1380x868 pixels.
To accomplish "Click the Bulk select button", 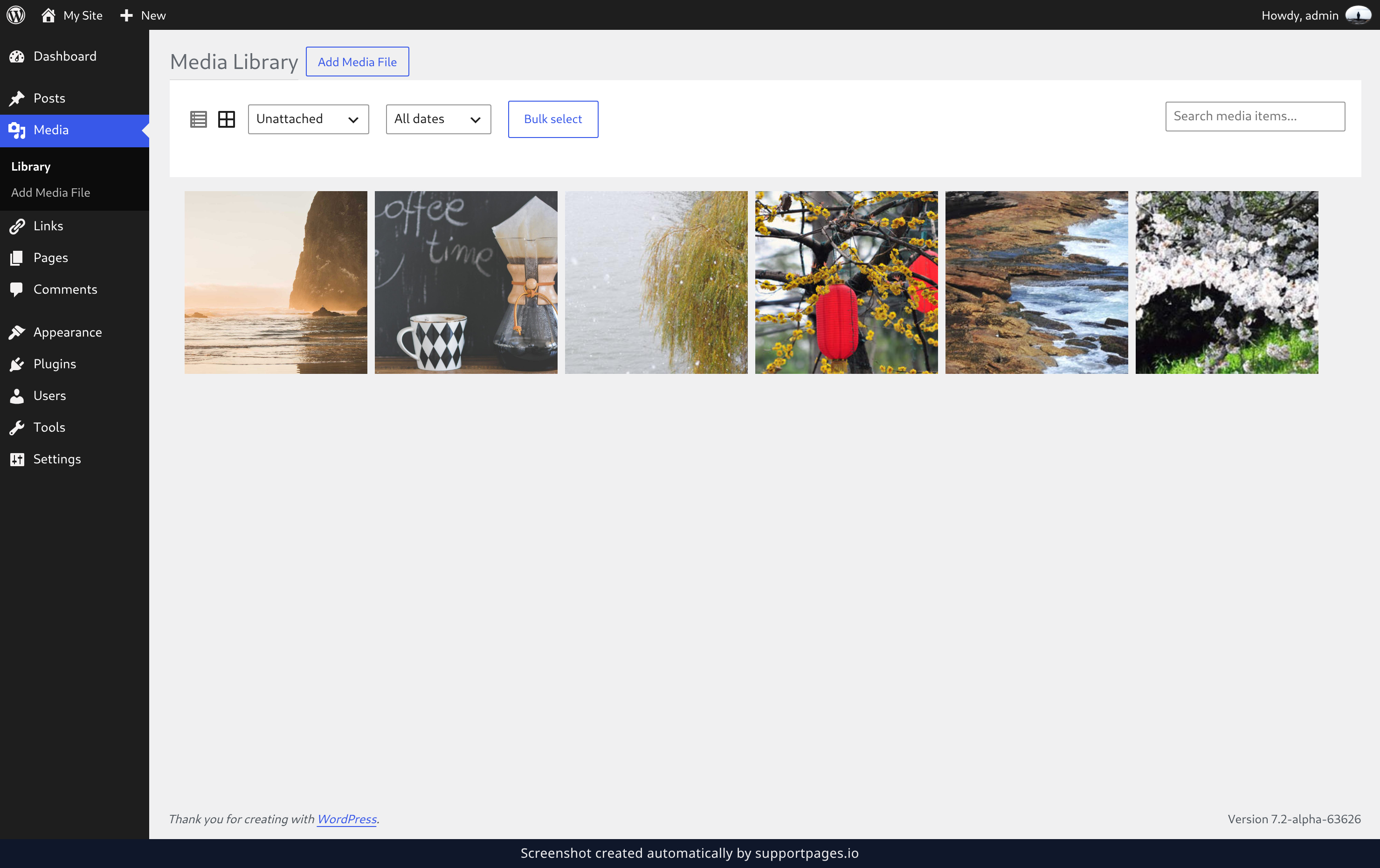I will click(553, 119).
